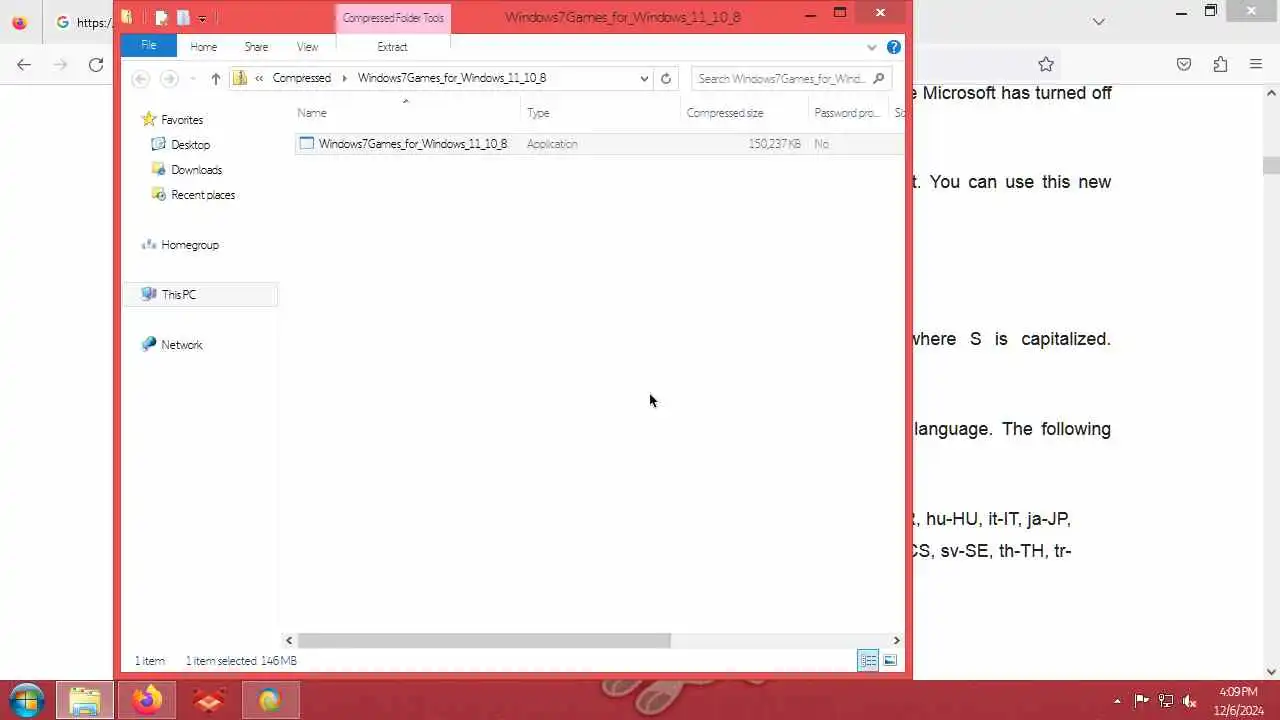Click the application icon beside Windows7Games file
1280x720 pixels.
[307, 144]
